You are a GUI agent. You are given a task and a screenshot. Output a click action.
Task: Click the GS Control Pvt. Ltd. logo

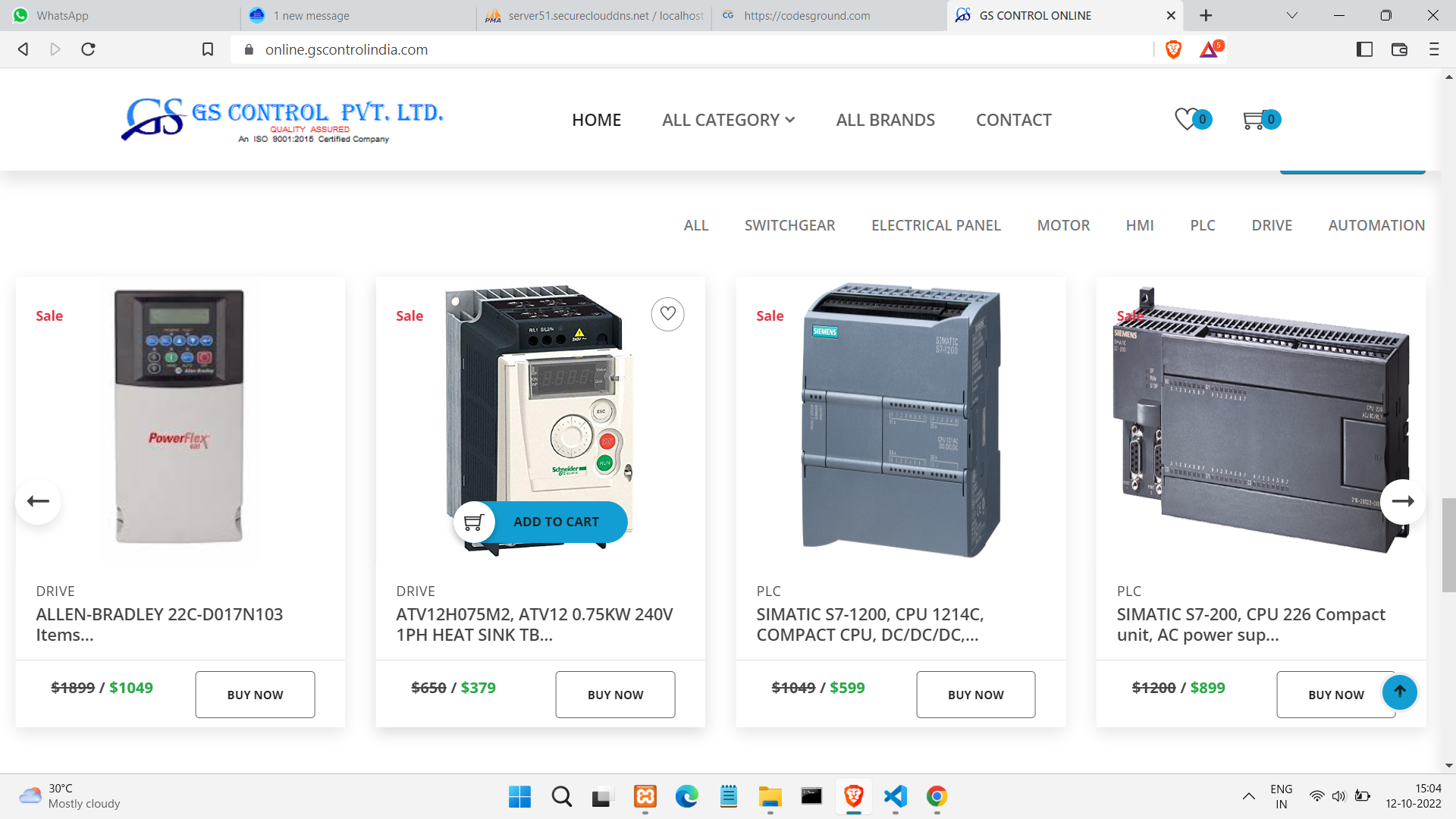(282, 119)
